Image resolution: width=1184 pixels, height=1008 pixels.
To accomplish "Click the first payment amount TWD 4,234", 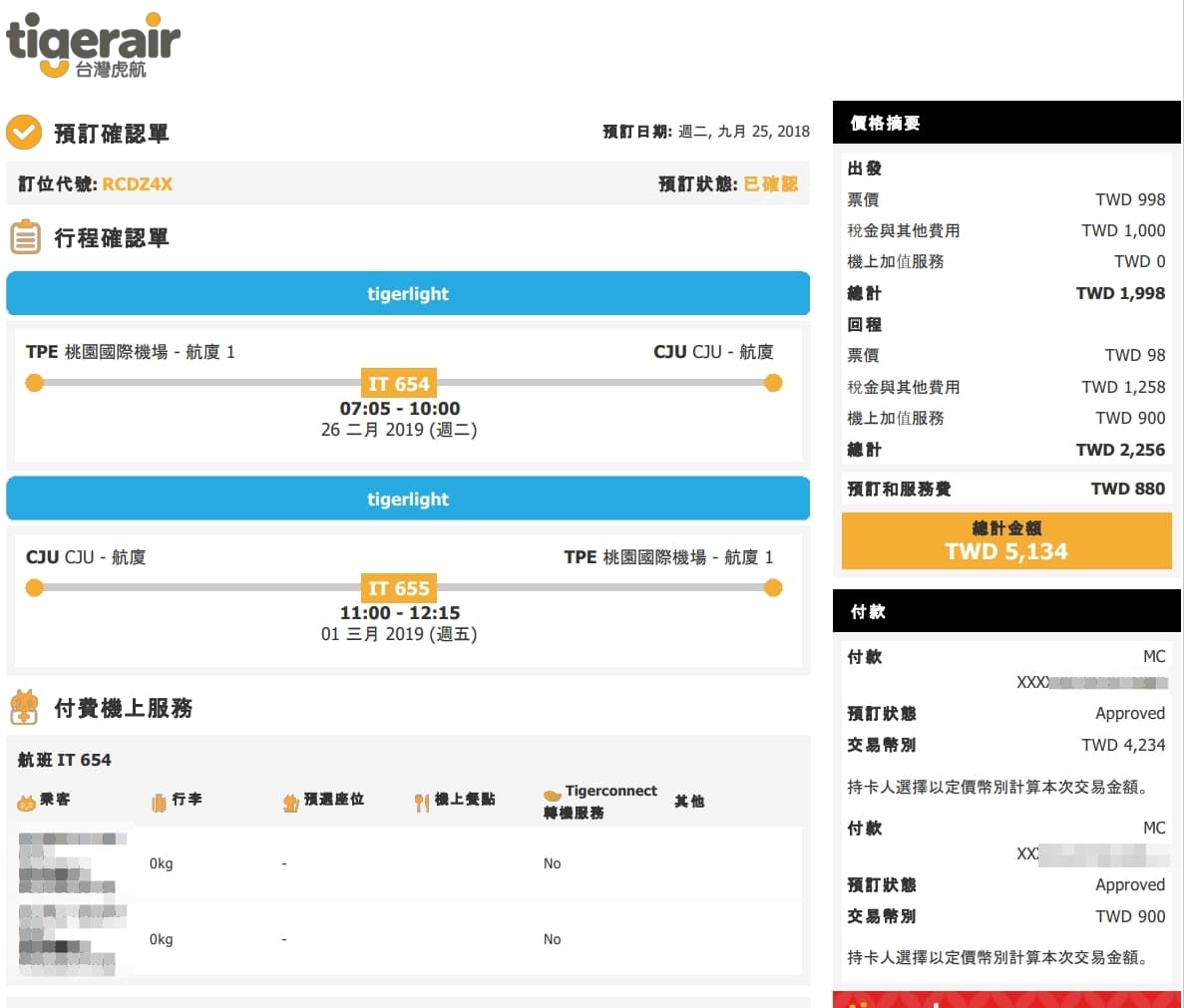I will pos(1123,745).
